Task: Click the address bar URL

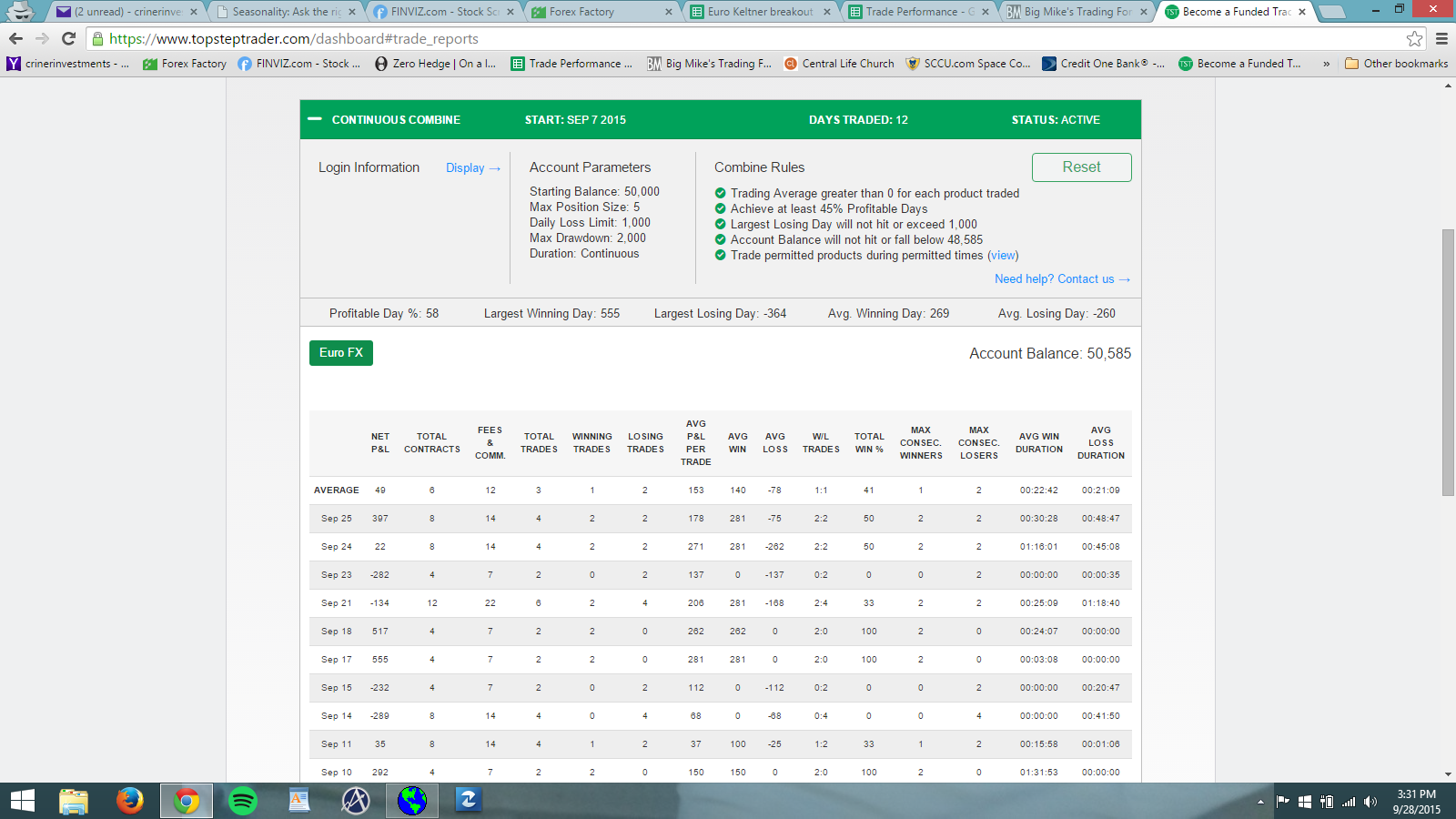Action: point(294,39)
